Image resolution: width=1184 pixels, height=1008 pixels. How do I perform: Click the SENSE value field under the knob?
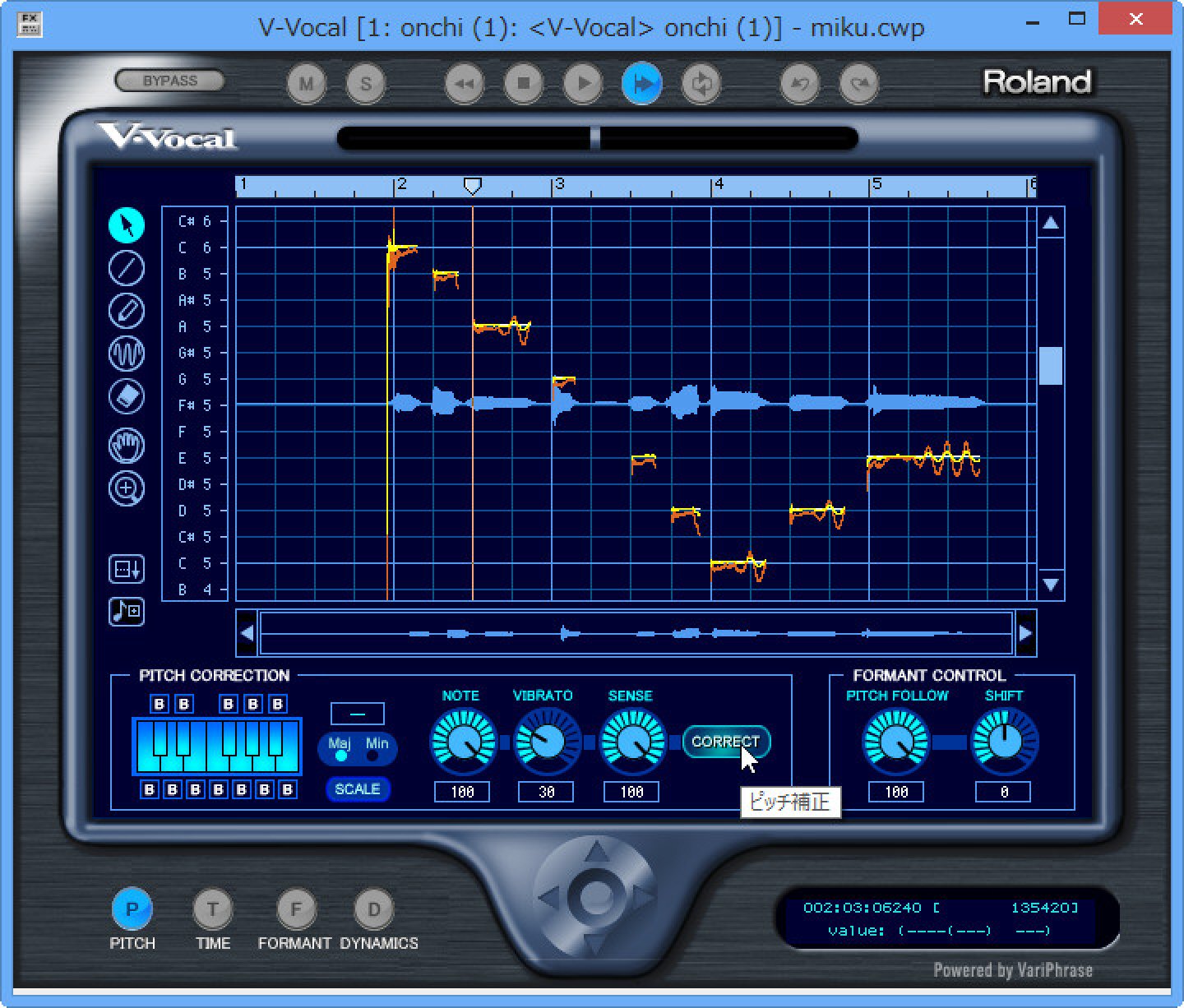[x=631, y=792]
